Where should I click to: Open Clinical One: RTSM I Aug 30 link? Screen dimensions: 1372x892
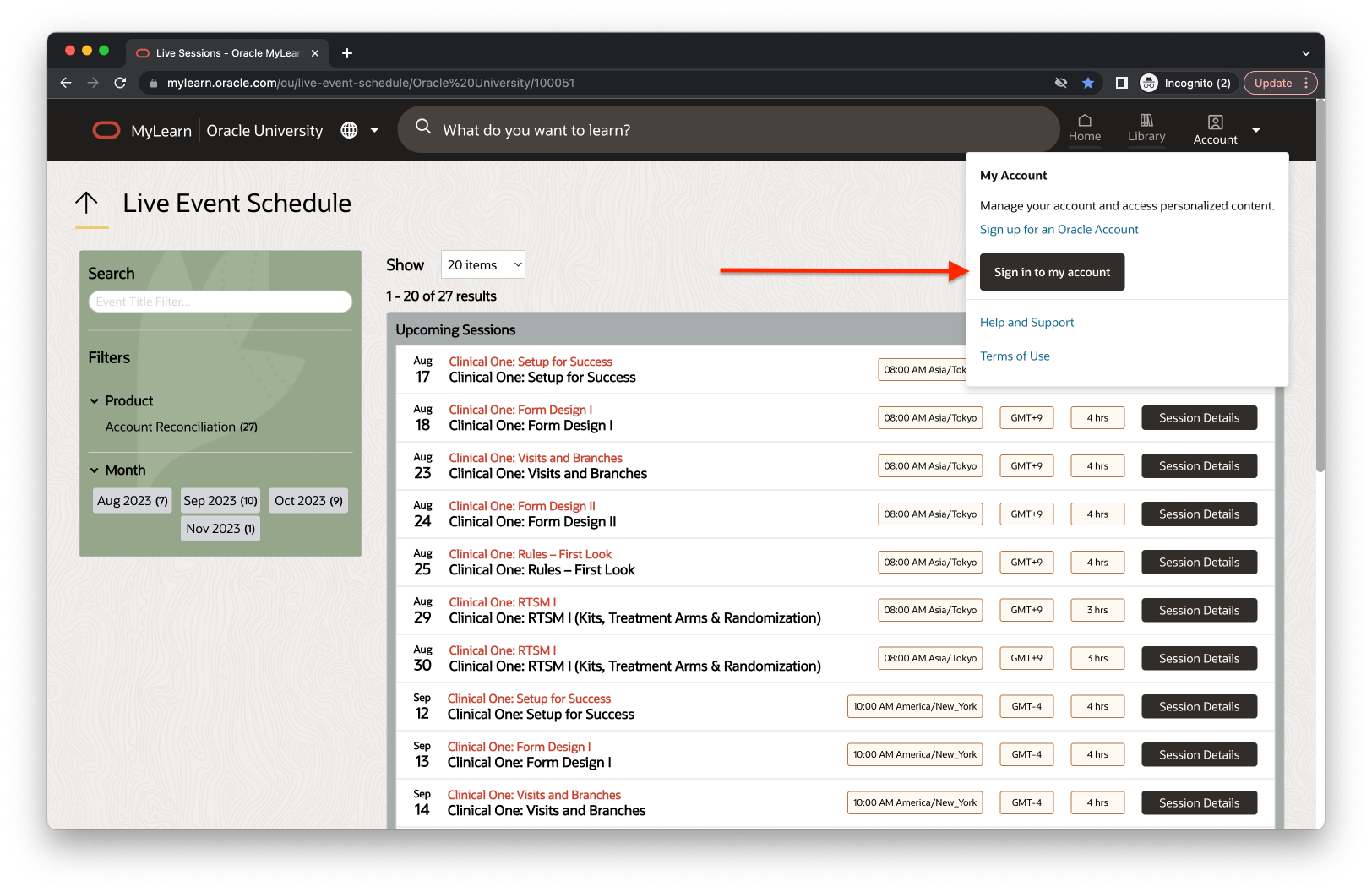pos(503,650)
